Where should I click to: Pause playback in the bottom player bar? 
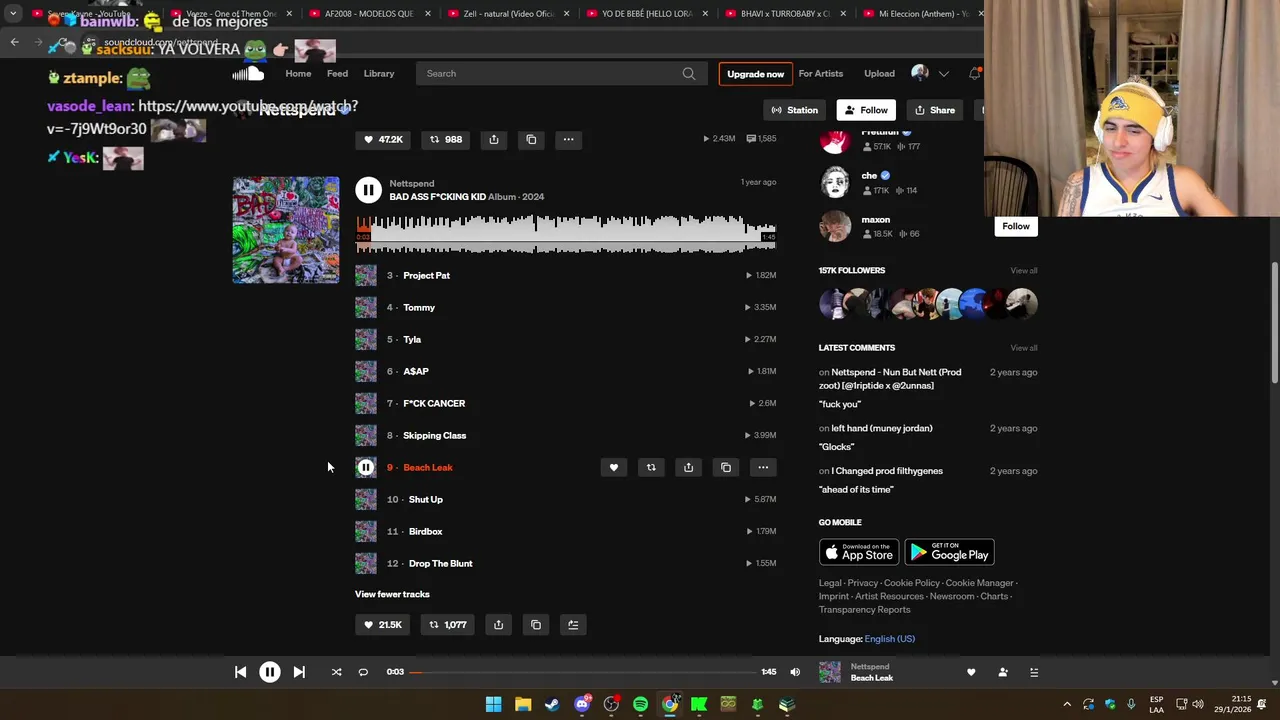270,672
